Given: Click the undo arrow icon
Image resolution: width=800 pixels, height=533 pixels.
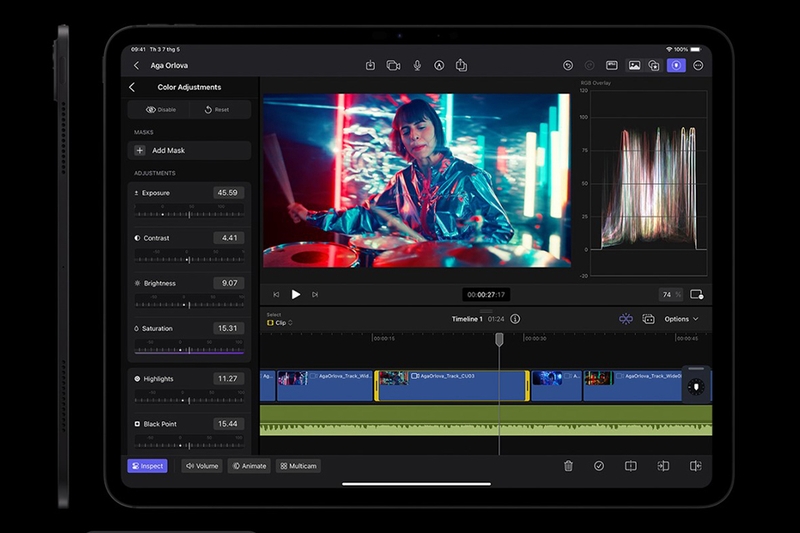Looking at the screenshot, I should 568,65.
